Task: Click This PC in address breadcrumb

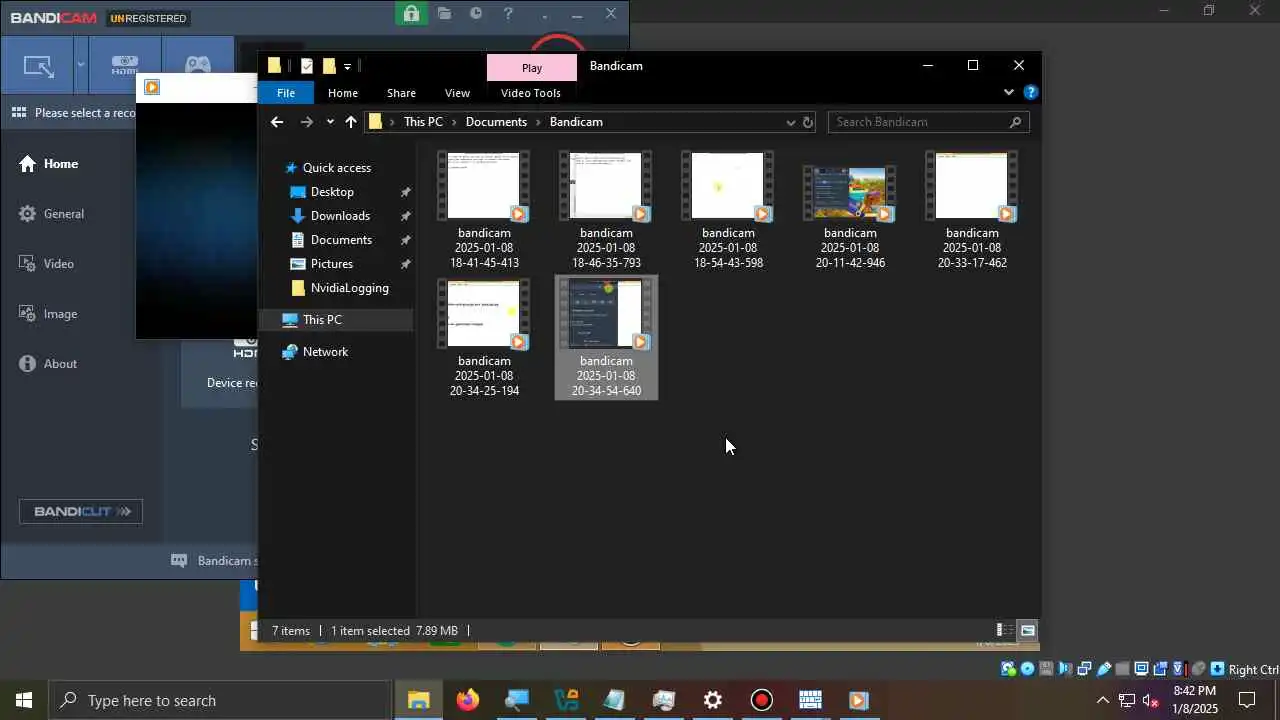Action: click(423, 122)
